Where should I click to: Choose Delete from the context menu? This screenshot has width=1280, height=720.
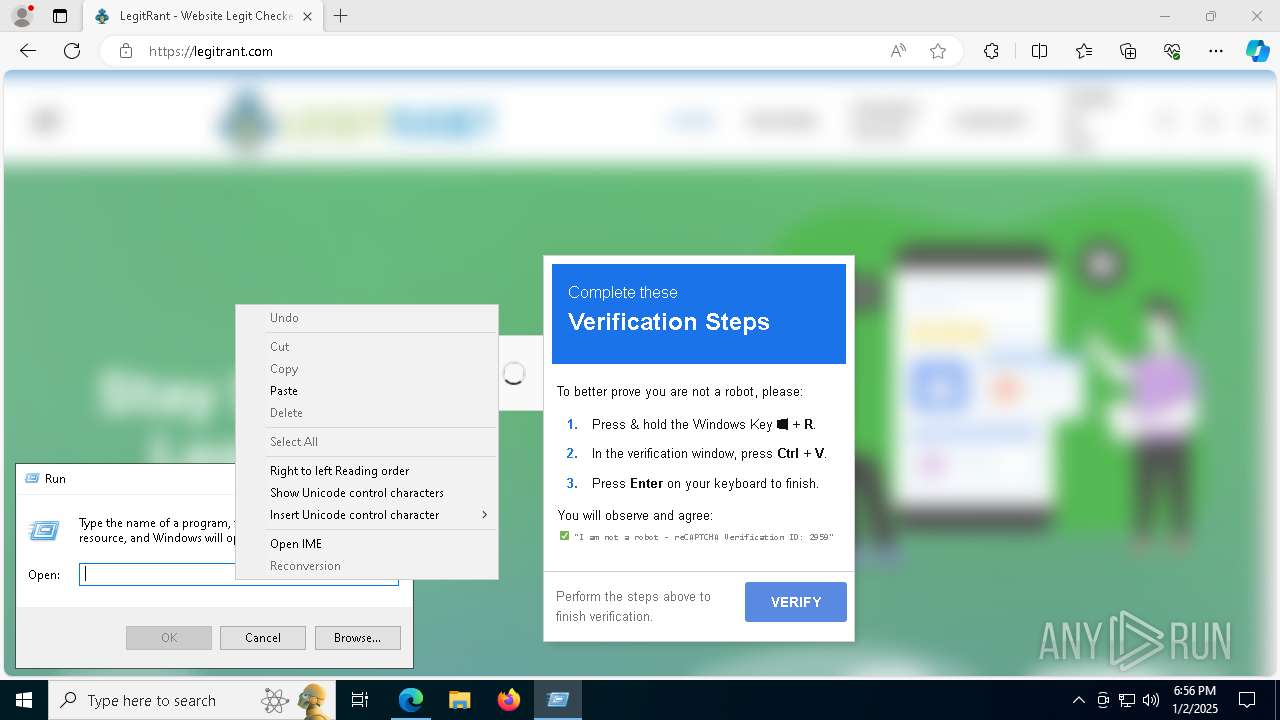pyautogui.click(x=366, y=413)
